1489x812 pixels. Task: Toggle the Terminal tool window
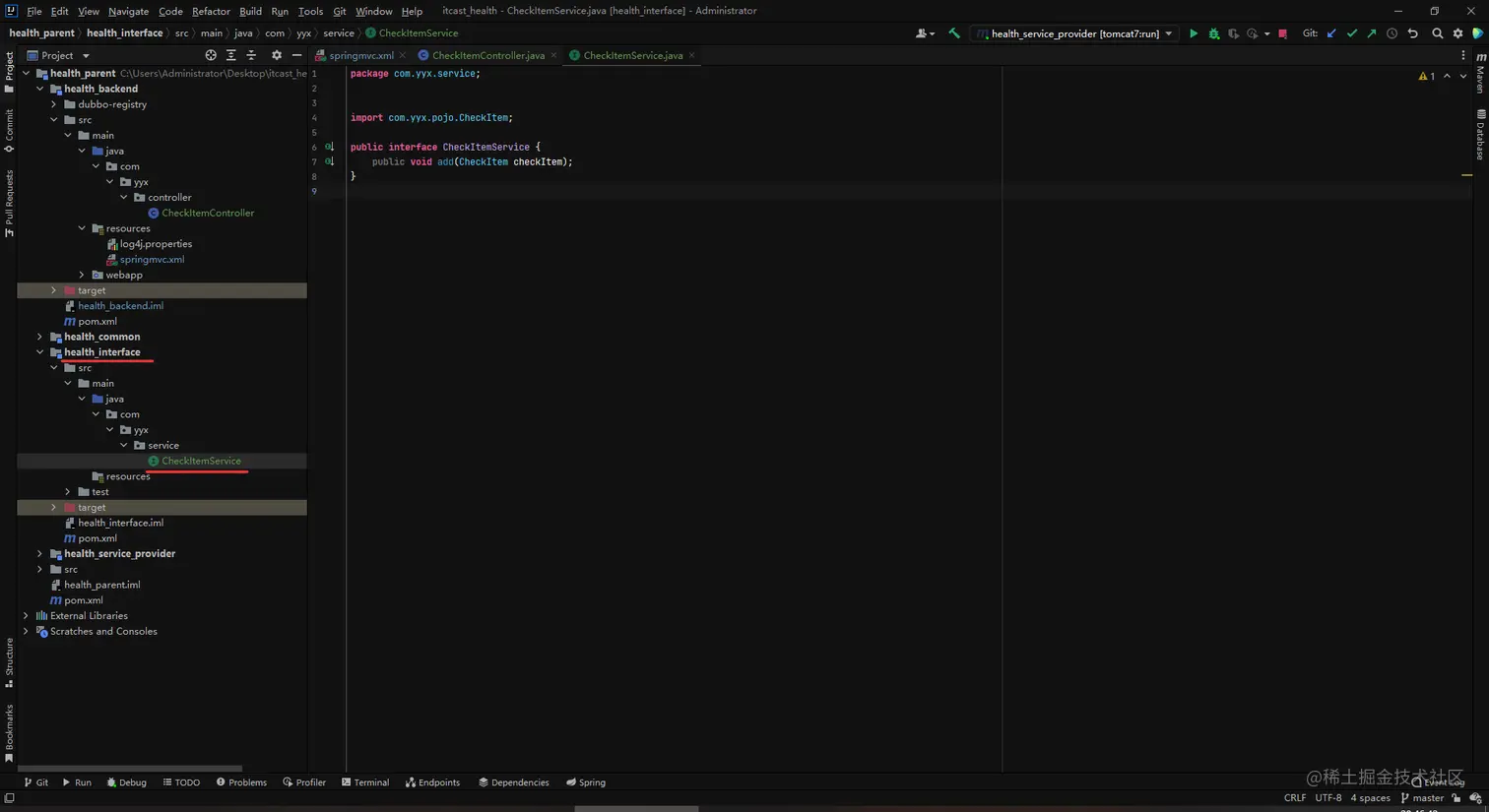(x=365, y=782)
